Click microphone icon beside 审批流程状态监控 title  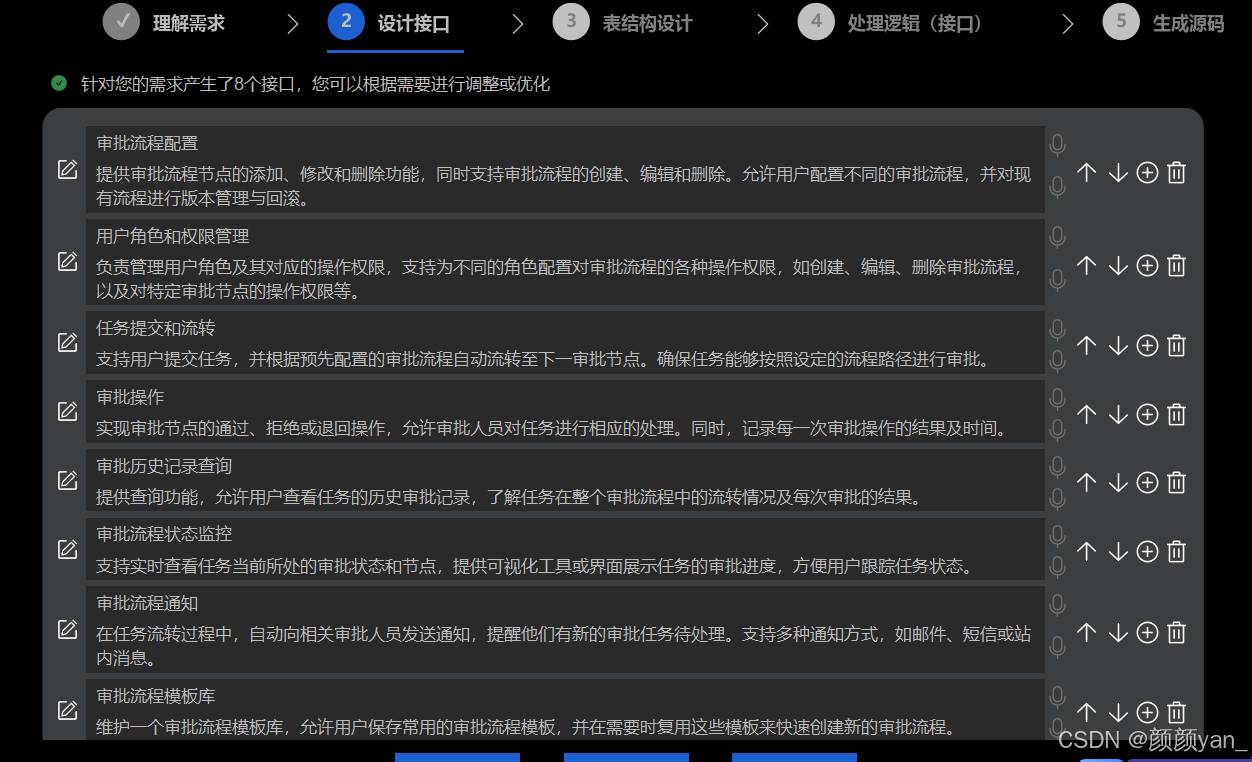point(1057,537)
